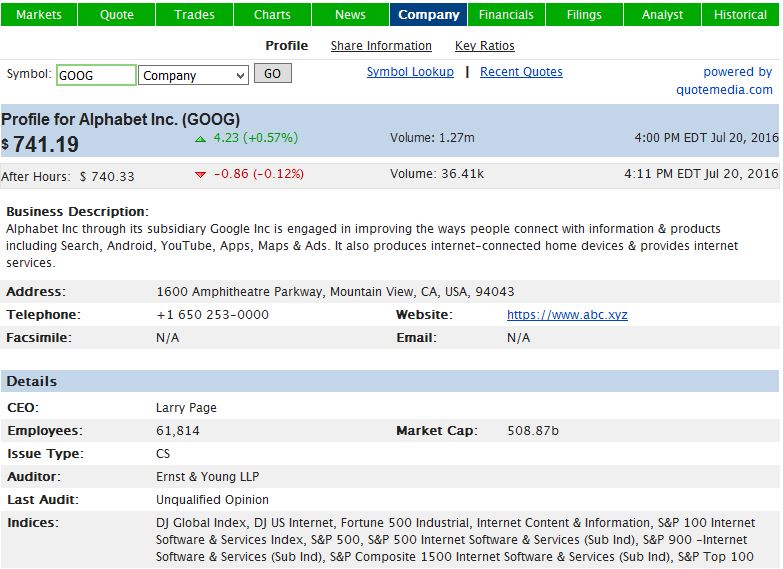Click the Volume: 1.27m text
Viewport: 783px width, 569px height.
click(432, 137)
